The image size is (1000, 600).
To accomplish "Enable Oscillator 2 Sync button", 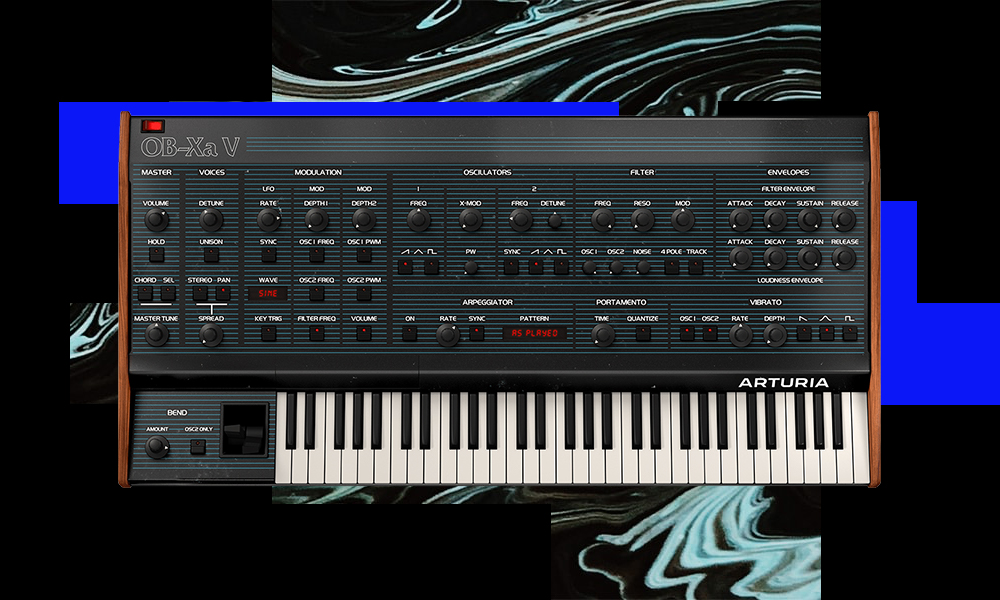I will tap(511, 267).
